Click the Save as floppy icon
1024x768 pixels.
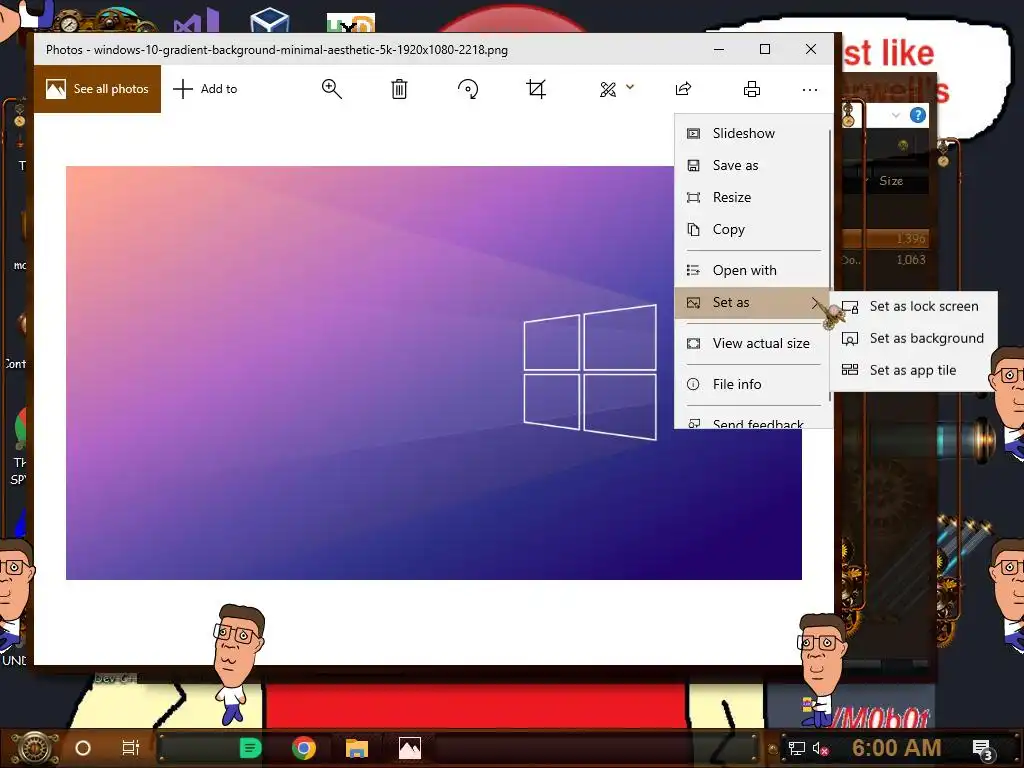(x=694, y=166)
